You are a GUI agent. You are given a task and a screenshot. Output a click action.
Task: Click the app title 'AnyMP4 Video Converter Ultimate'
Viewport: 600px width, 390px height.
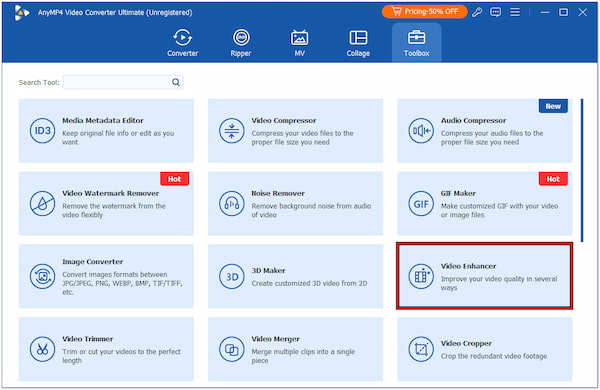pos(115,13)
